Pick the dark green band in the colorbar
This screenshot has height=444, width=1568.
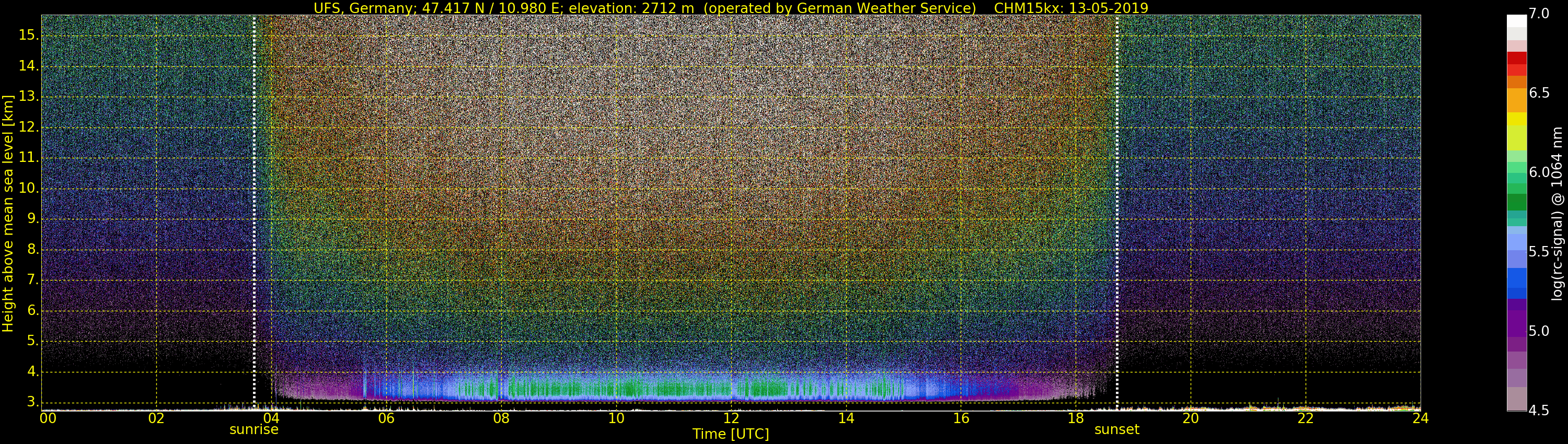pos(1517,202)
